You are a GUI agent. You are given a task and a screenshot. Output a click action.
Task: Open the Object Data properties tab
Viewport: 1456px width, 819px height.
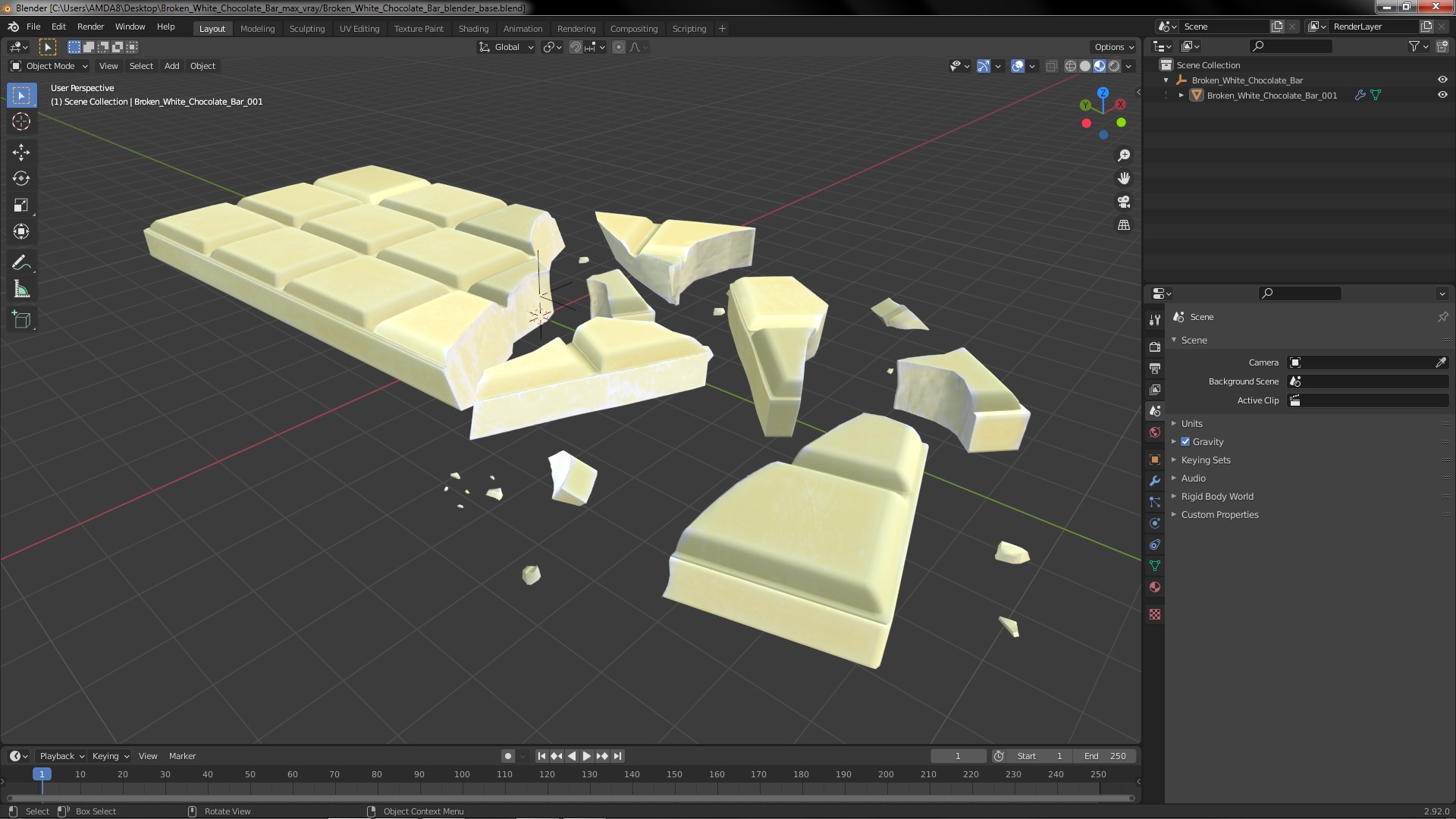[x=1155, y=566]
